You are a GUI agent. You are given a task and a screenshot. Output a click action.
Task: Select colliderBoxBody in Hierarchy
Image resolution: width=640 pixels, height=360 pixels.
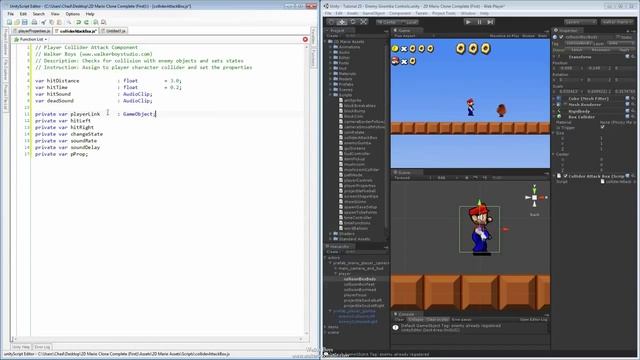pos(359,279)
